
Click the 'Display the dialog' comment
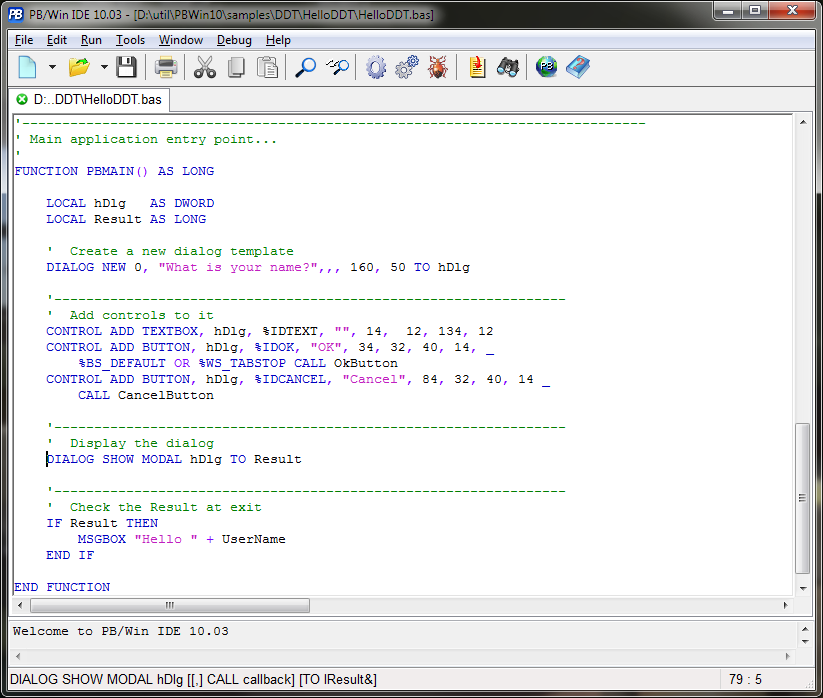(142, 443)
